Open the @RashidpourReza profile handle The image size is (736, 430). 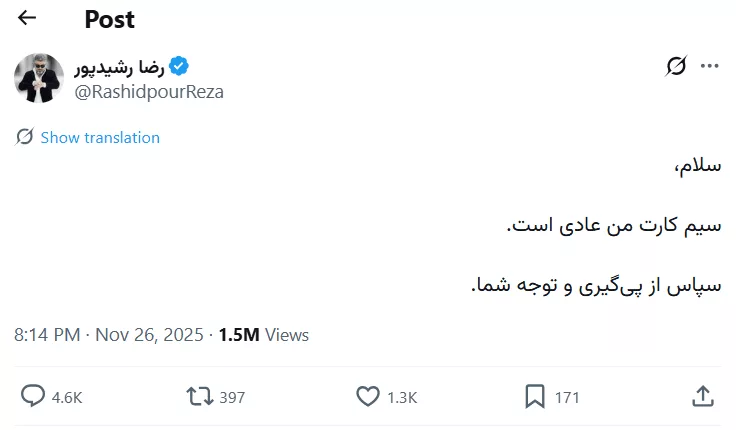149,91
